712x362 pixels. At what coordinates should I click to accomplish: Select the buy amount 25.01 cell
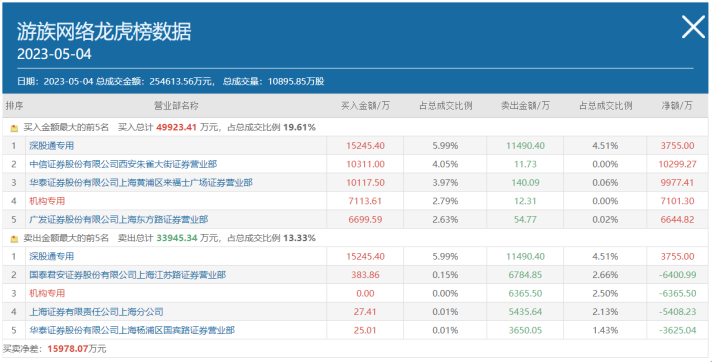(365, 330)
